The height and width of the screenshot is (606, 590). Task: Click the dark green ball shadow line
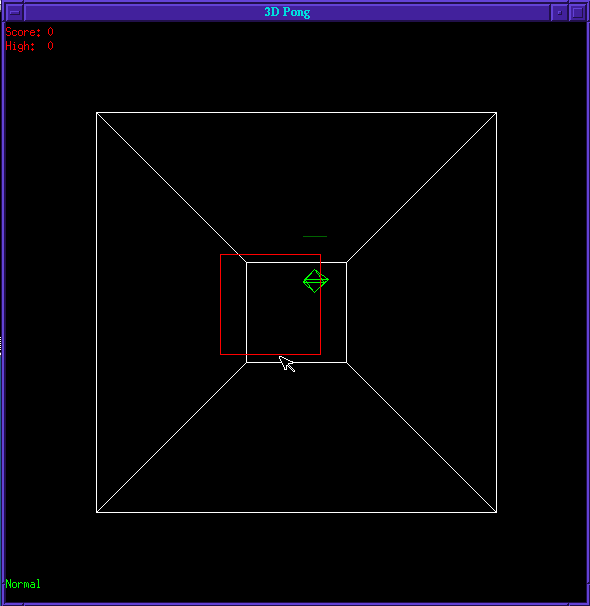(x=315, y=236)
